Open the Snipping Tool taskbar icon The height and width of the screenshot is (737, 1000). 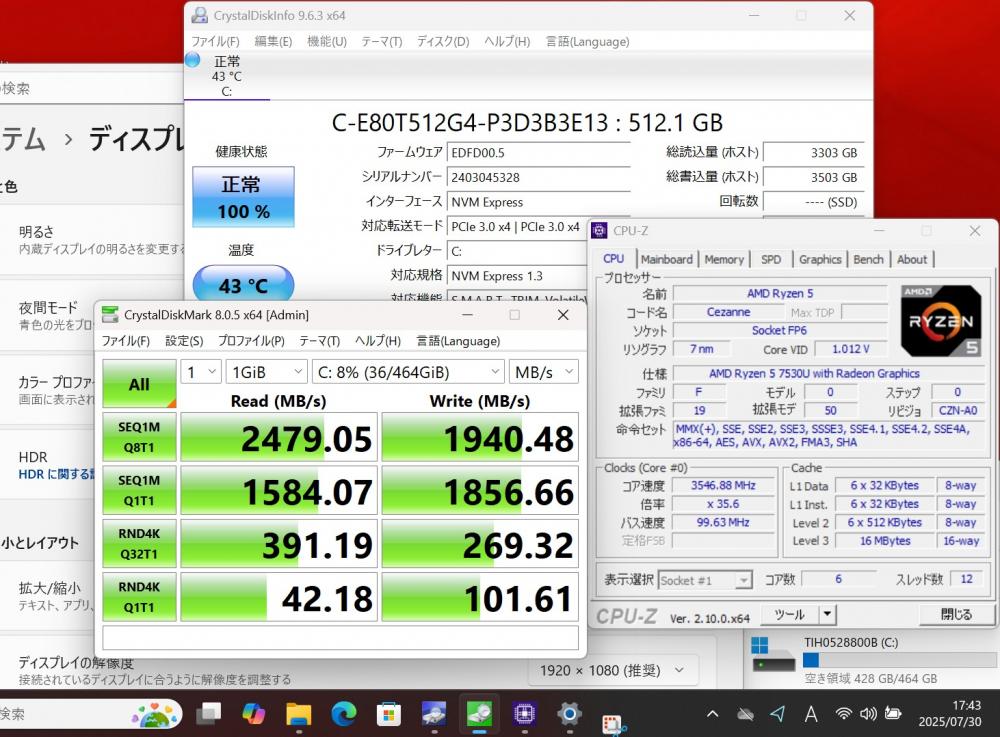(614, 724)
